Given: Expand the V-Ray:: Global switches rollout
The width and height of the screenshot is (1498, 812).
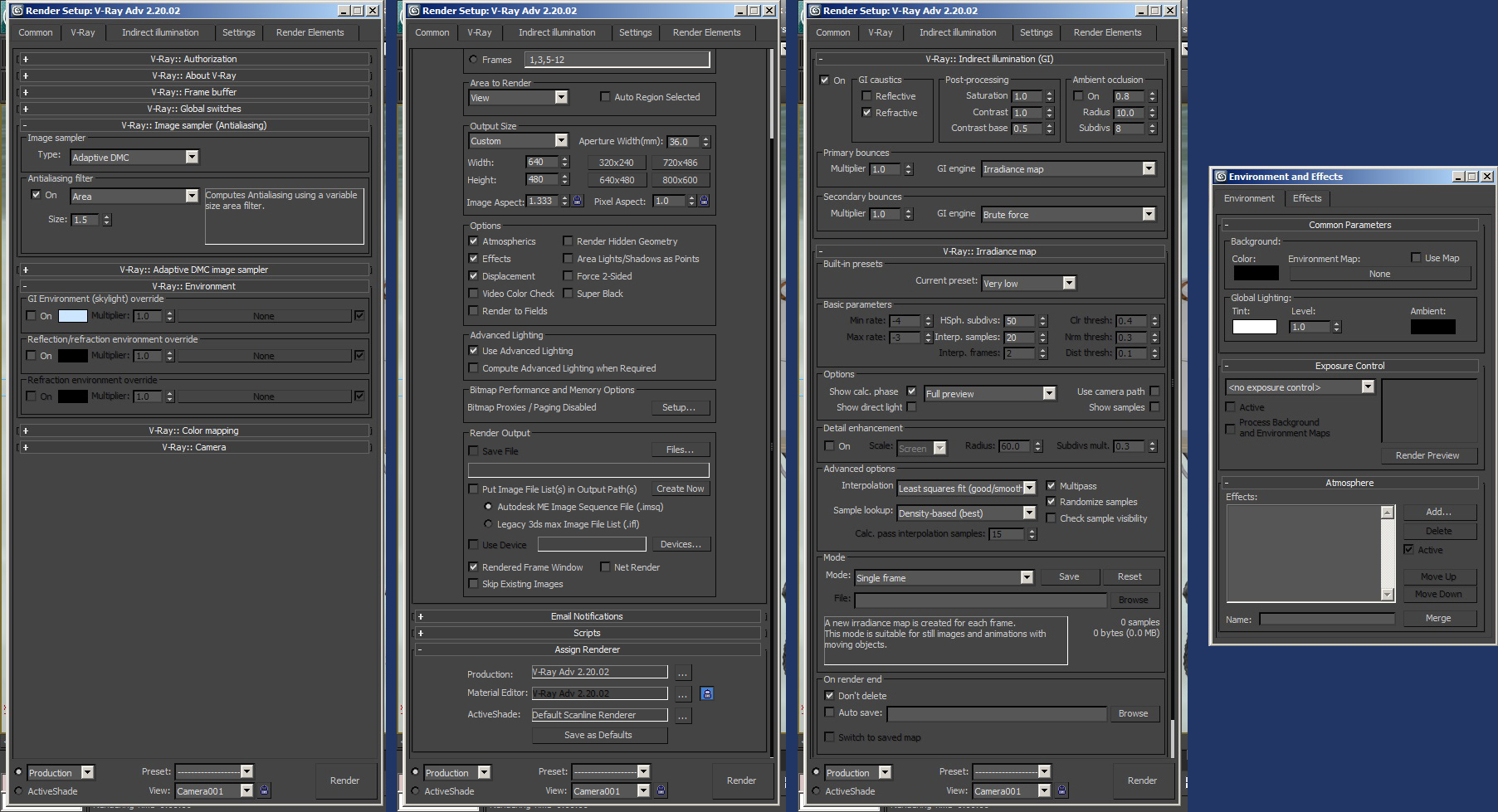Looking at the screenshot, I should click(x=194, y=109).
